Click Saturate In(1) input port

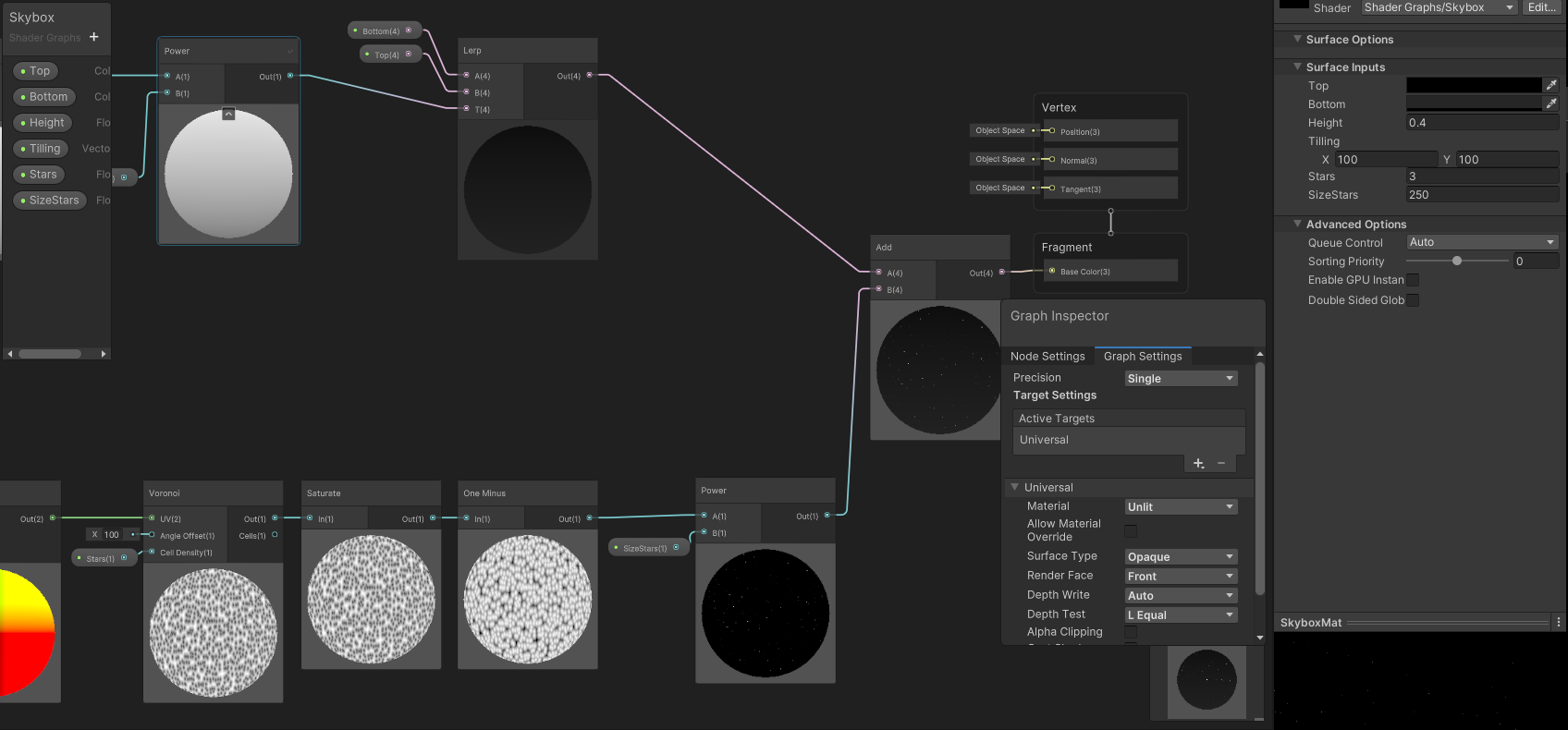point(310,517)
